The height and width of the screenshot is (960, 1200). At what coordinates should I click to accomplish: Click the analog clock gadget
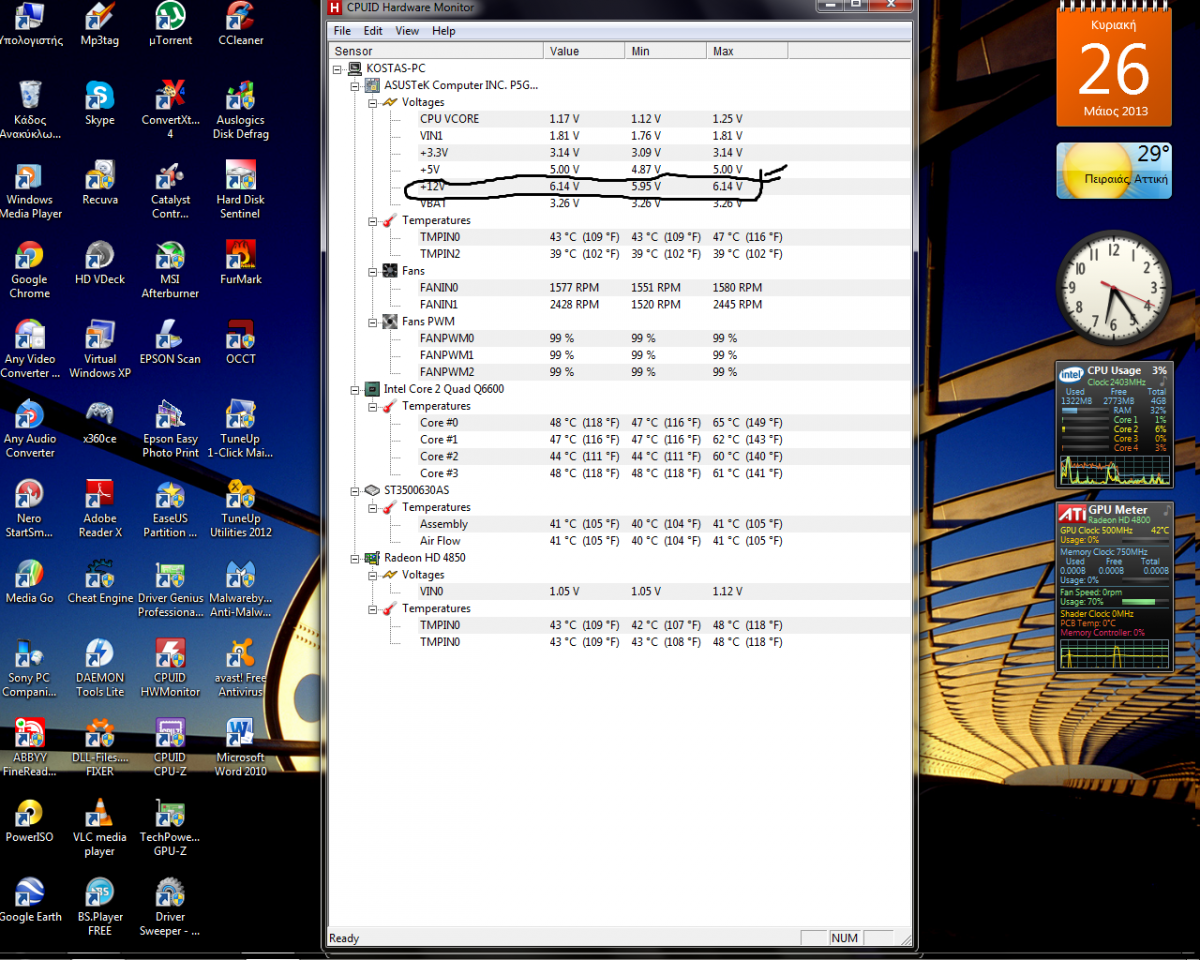pyautogui.click(x=1114, y=288)
